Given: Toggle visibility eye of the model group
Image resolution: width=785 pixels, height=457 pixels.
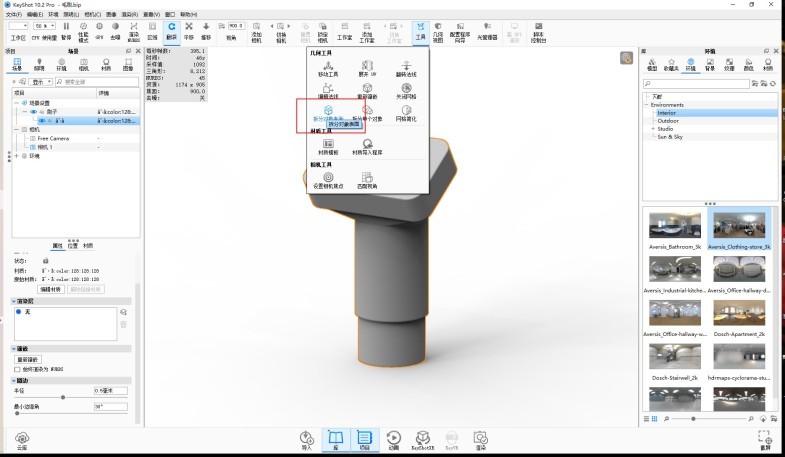Looking at the screenshot, I should tap(33, 112).
